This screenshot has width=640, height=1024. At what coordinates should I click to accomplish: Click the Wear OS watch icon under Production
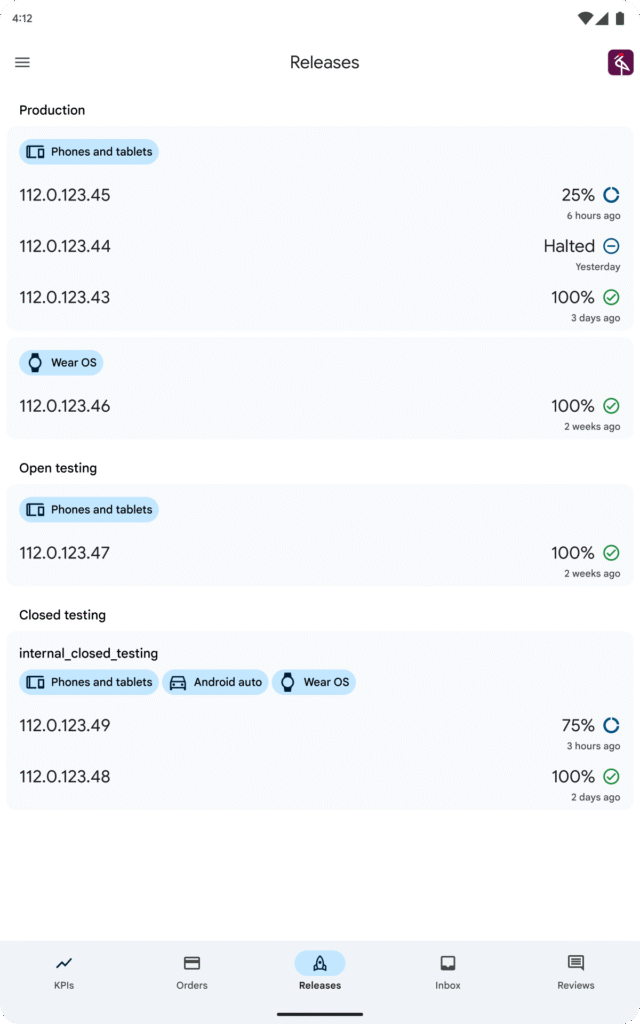pos(35,362)
